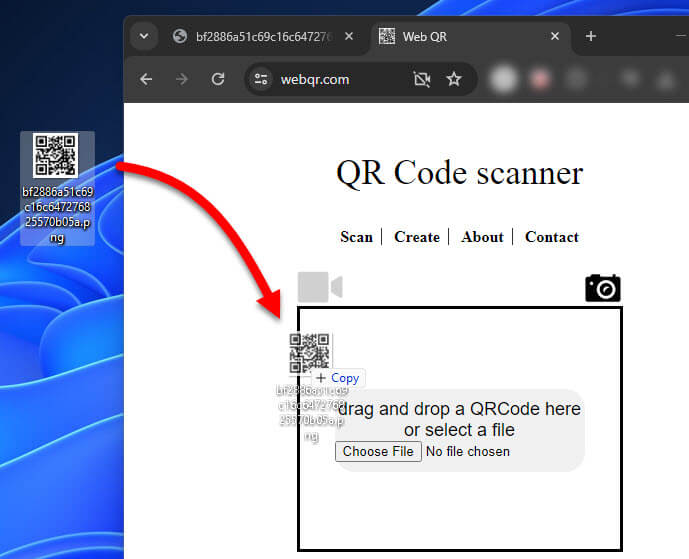Image resolution: width=689 pixels, height=559 pixels.
Task: View site information icon in address bar
Action: [261, 80]
